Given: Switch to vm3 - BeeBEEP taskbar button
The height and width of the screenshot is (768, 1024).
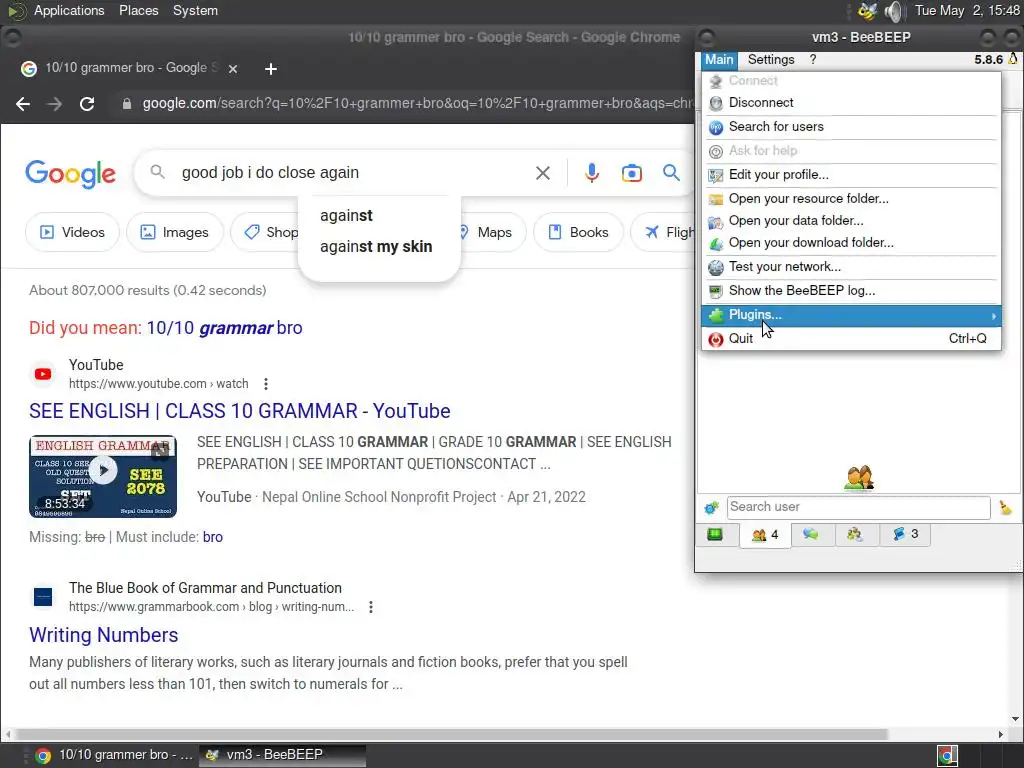Looking at the screenshot, I should [282, 756].
